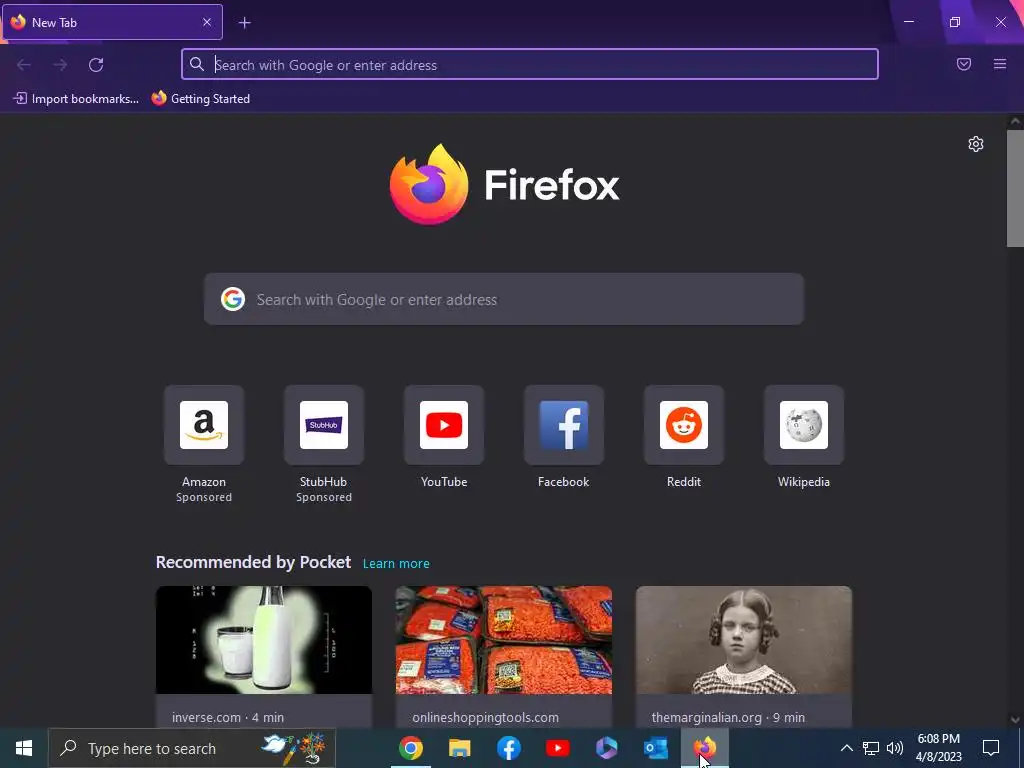Open Outlook from the taskbar

656,748
